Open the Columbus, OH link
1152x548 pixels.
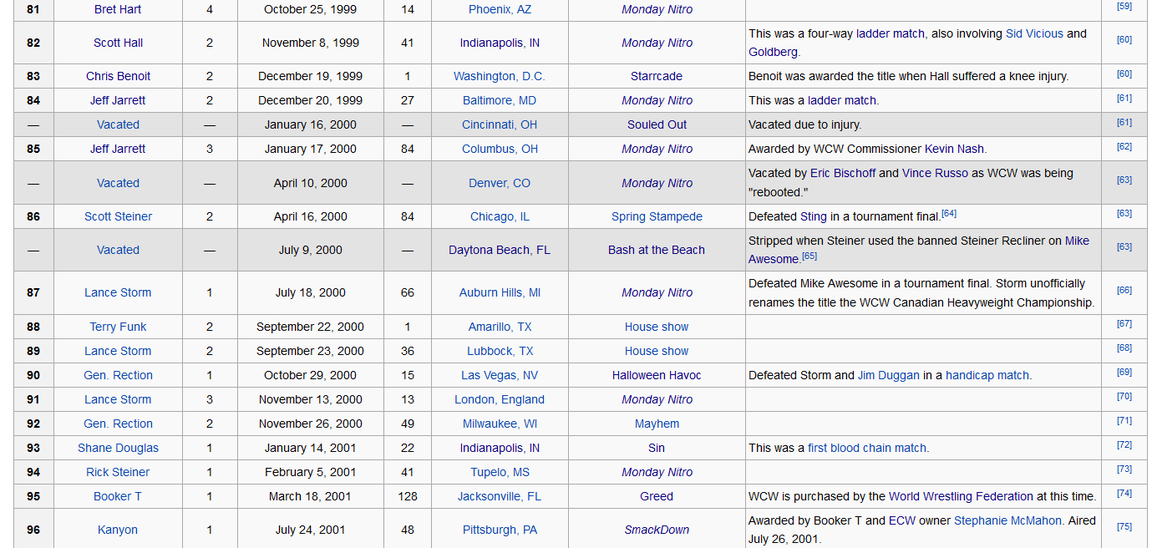(x=500, y=149)
